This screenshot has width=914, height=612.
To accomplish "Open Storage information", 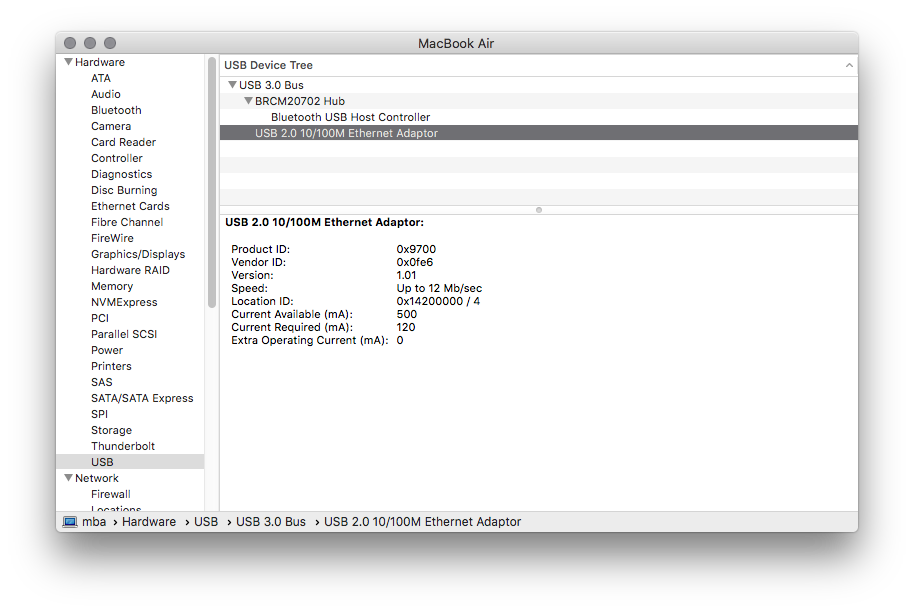I will pyautogui.click(x=111, y=431).
